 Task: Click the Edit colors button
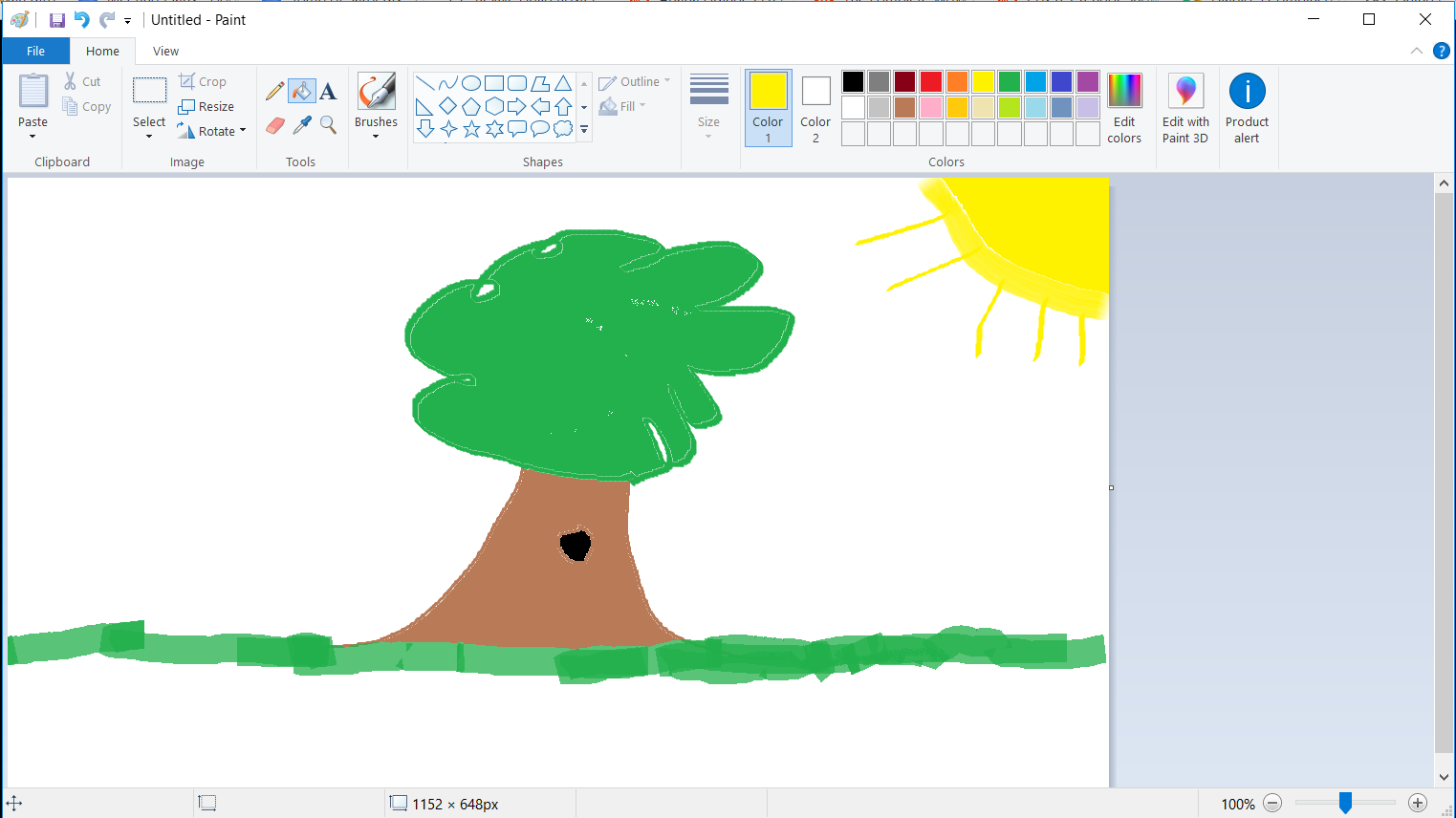tap(1124, 109)
